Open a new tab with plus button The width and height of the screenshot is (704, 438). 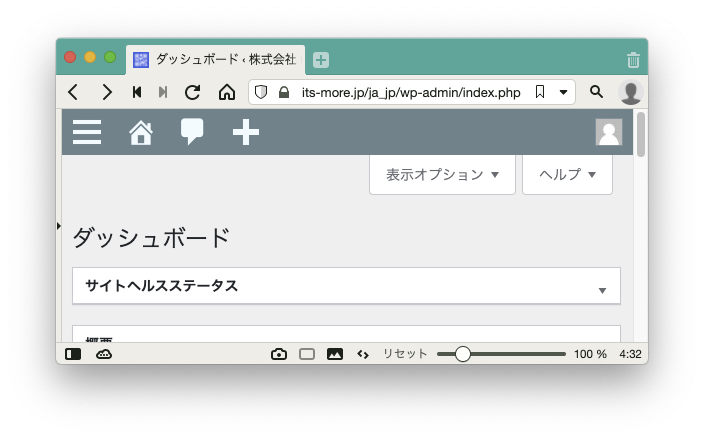coord(321,60)
